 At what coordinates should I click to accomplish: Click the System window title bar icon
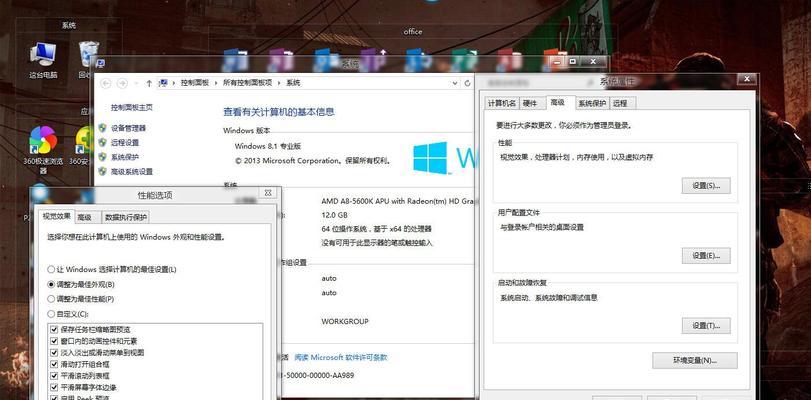click(100, 64)
